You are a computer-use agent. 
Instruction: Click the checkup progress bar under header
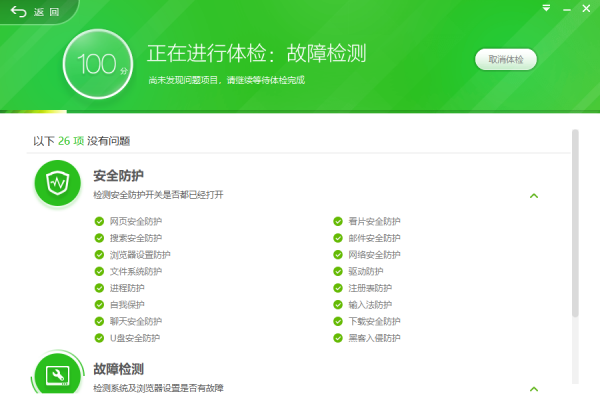coord(300,111)
